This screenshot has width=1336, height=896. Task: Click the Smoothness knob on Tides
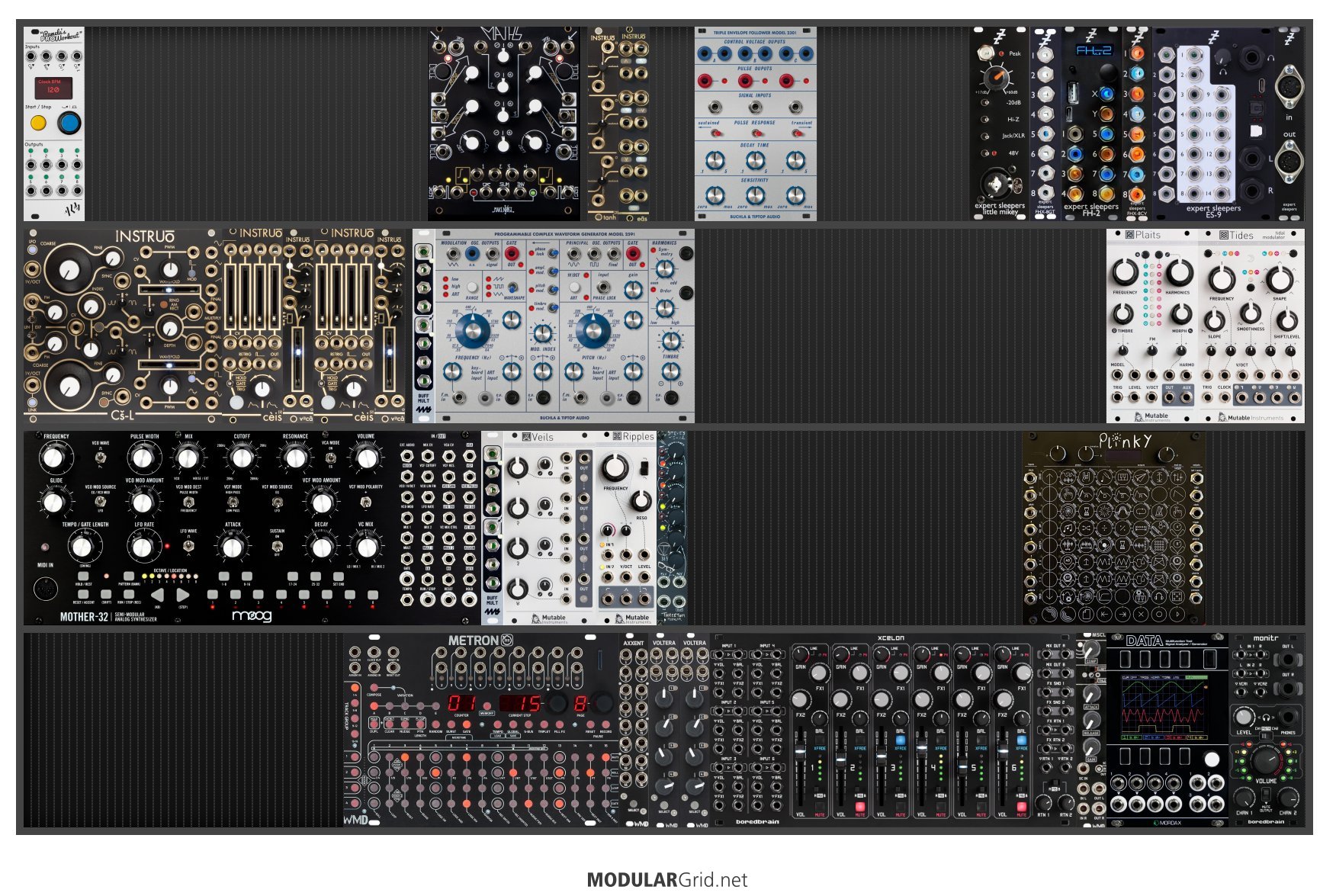click(x=1250, y=313)
